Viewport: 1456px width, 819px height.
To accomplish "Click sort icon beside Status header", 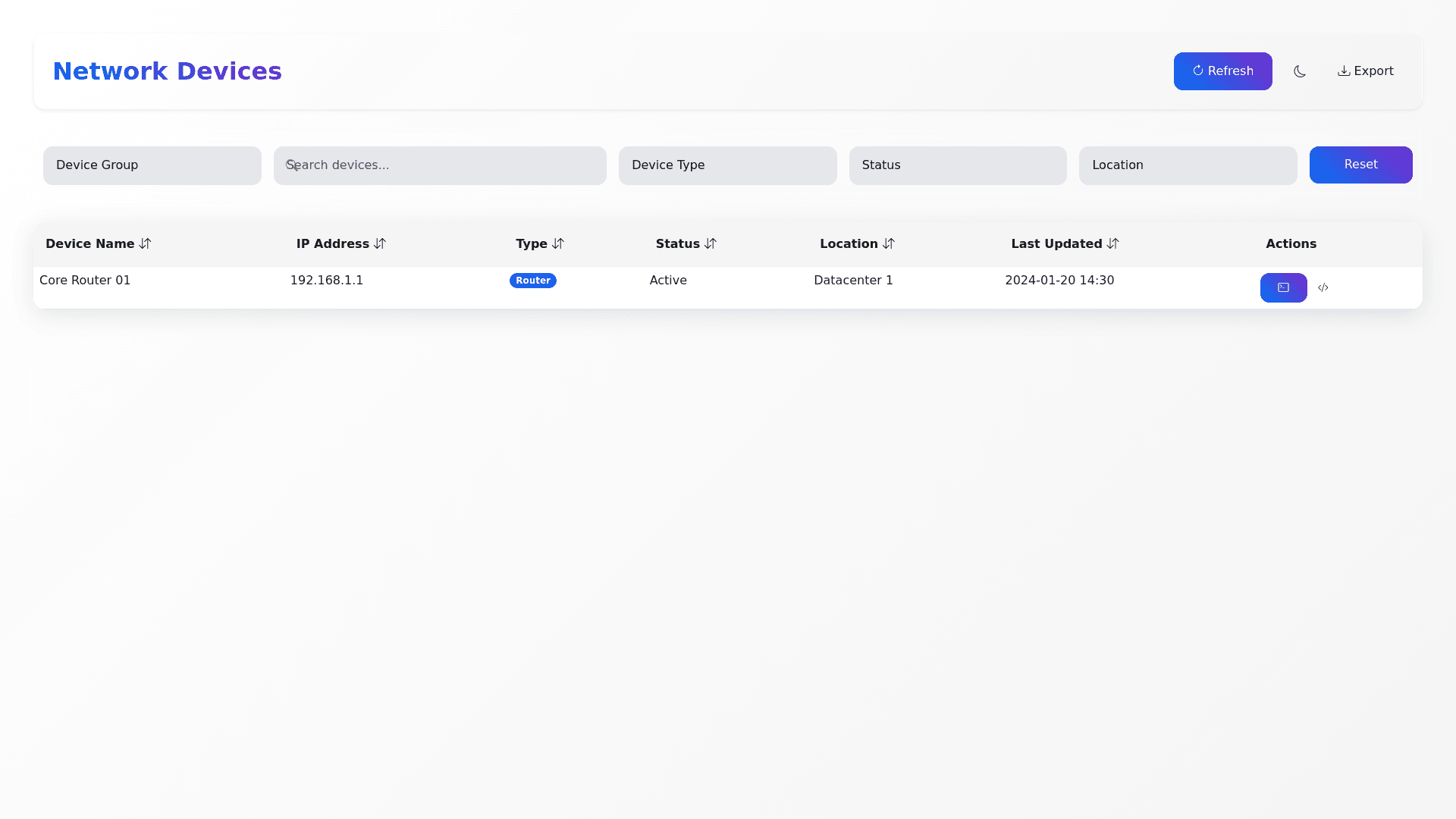I will pos(711,243).
